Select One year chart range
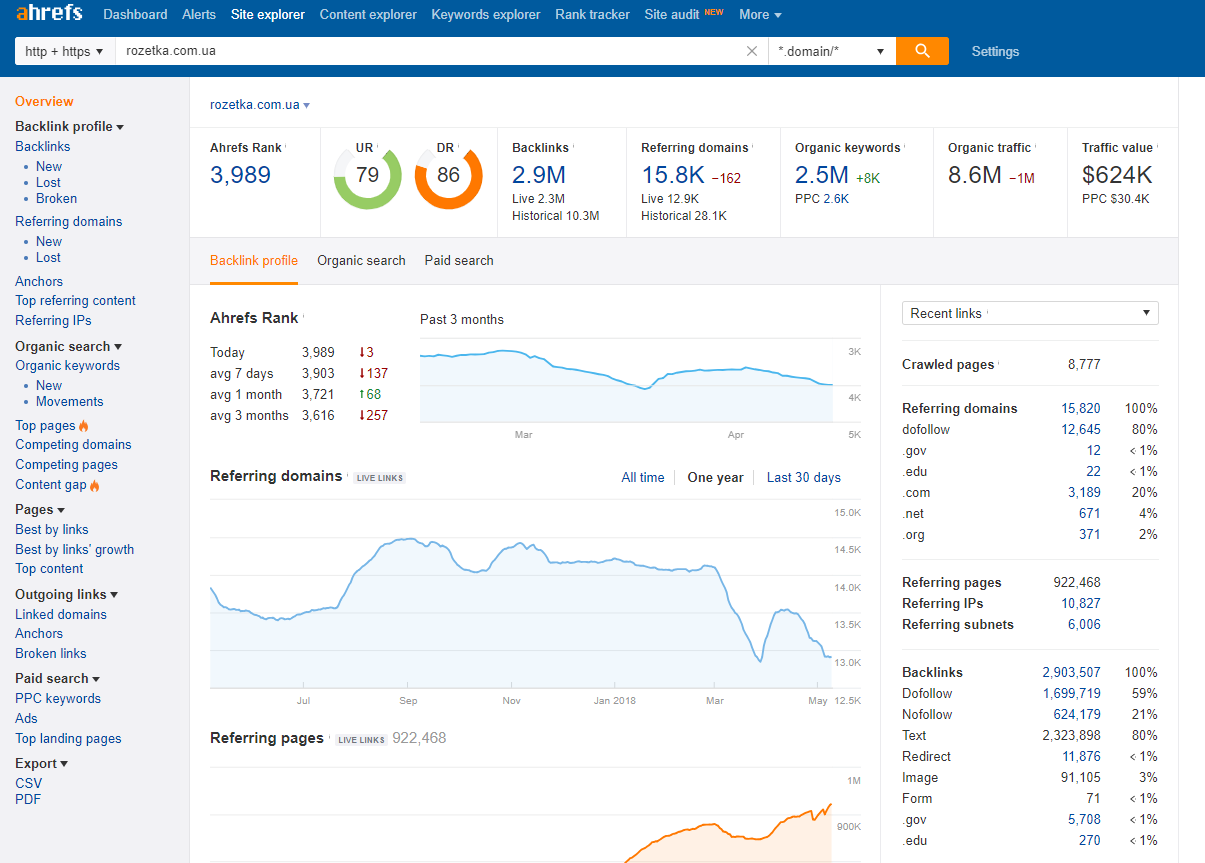This screenshot has height=863, width=1205. (715, 477)
